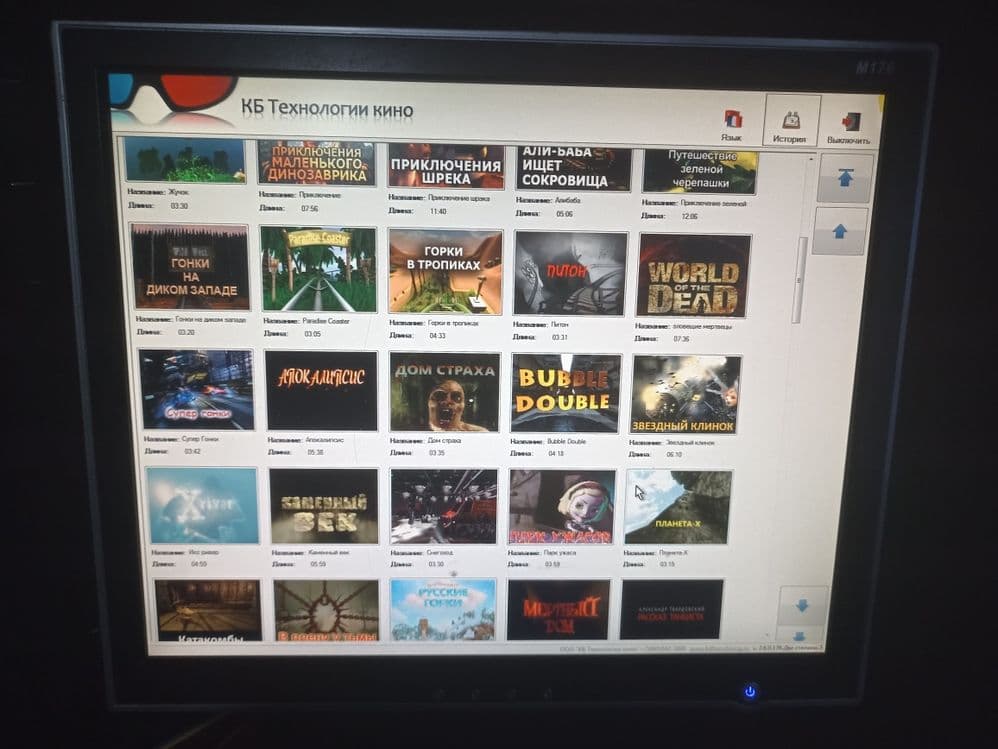Click the "Bubble Double" name caption text
This screenshot has width=998, height=749.
pos(566,442)
